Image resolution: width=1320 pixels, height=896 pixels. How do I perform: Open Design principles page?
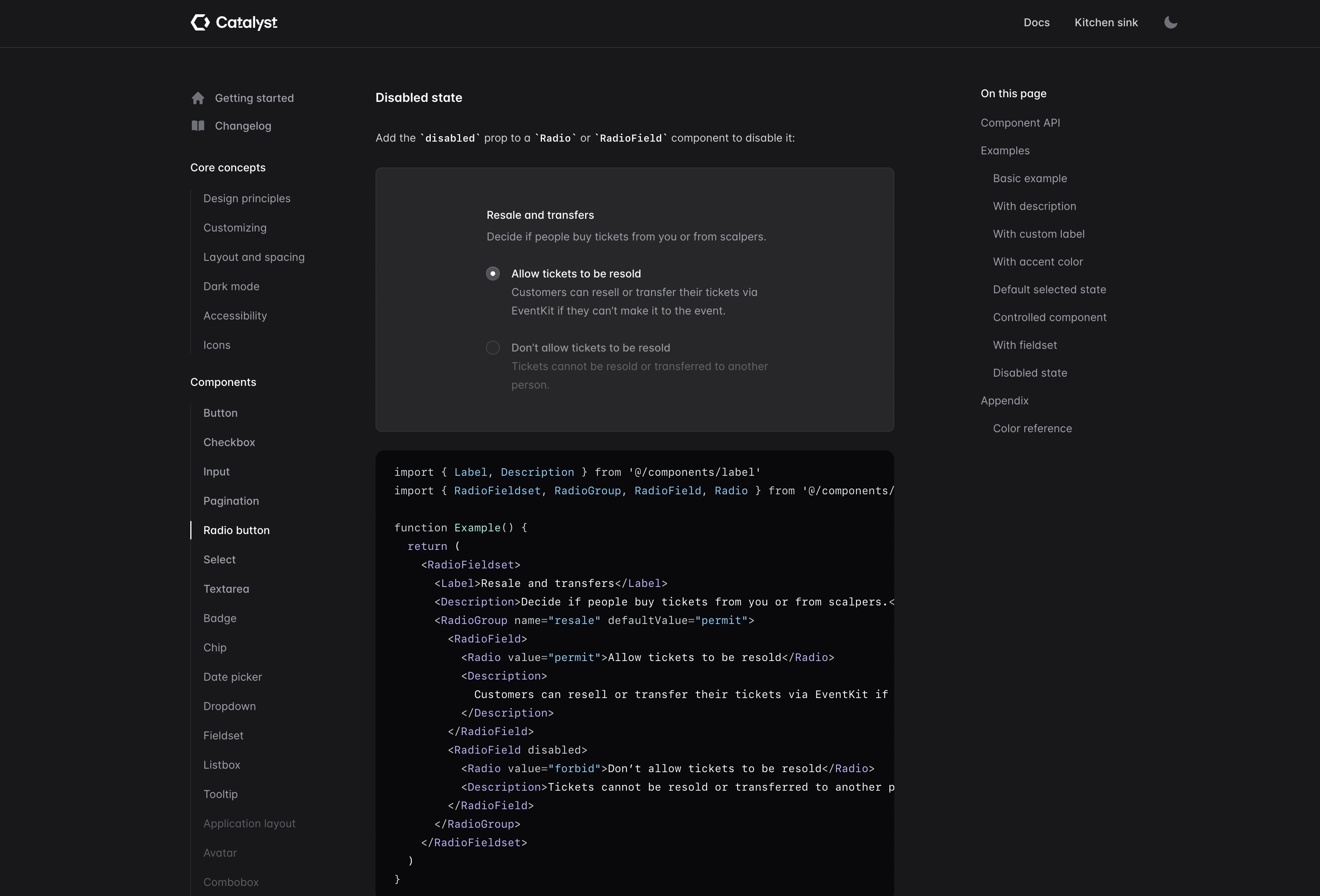[247, 199]
